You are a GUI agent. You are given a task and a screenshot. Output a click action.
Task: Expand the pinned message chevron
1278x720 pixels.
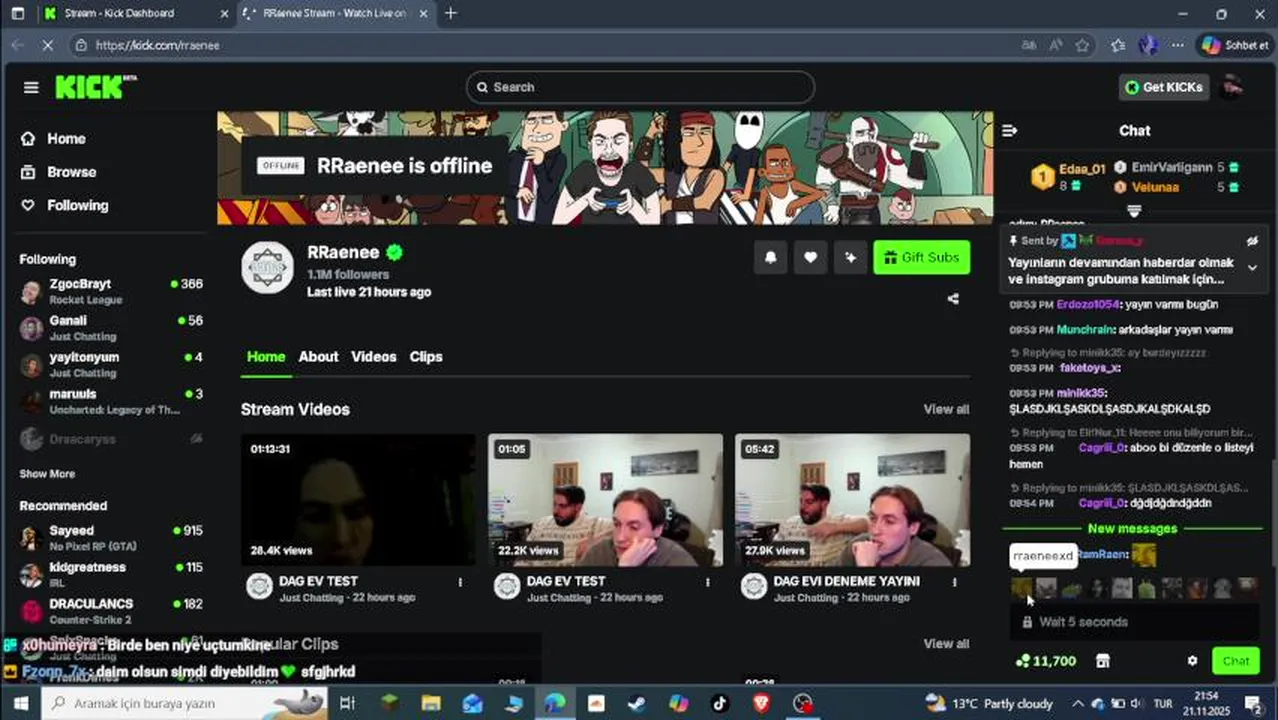click(1252, 267)
